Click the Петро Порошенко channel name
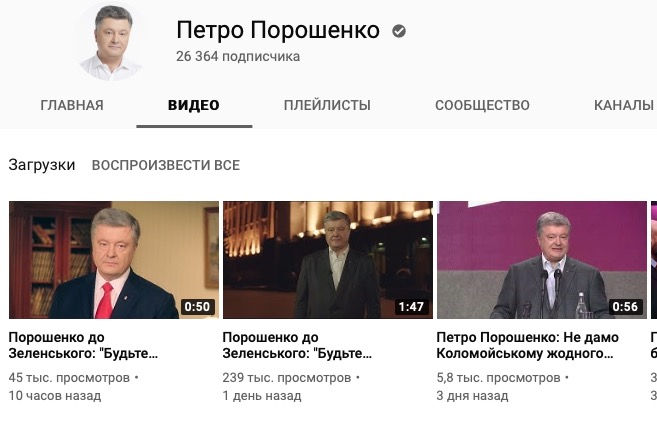This screenshot has height=429, width=657. click(x=278, y=30)
